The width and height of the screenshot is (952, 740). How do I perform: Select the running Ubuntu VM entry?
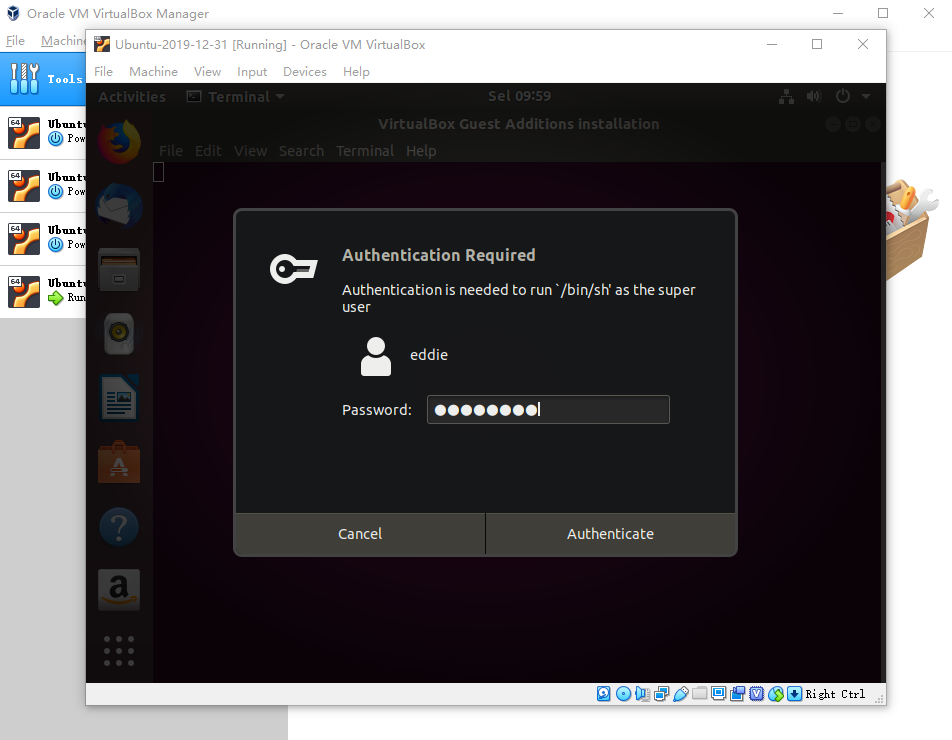[x=43, y=291]
